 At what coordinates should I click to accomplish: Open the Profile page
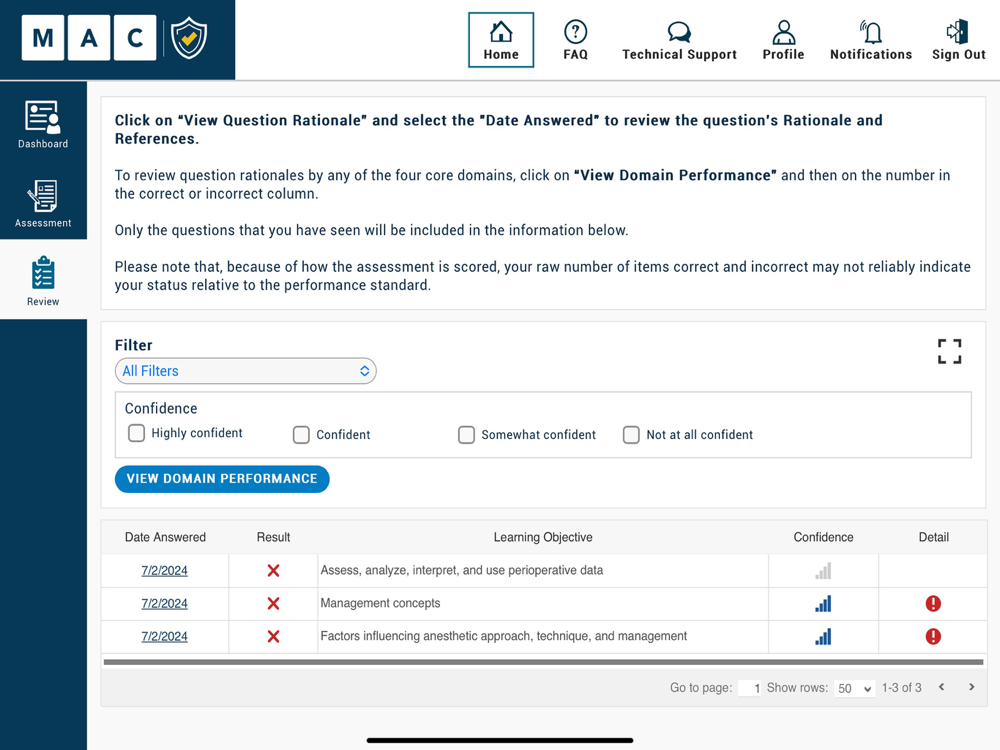pyautogui.click(x=783, y=40)
